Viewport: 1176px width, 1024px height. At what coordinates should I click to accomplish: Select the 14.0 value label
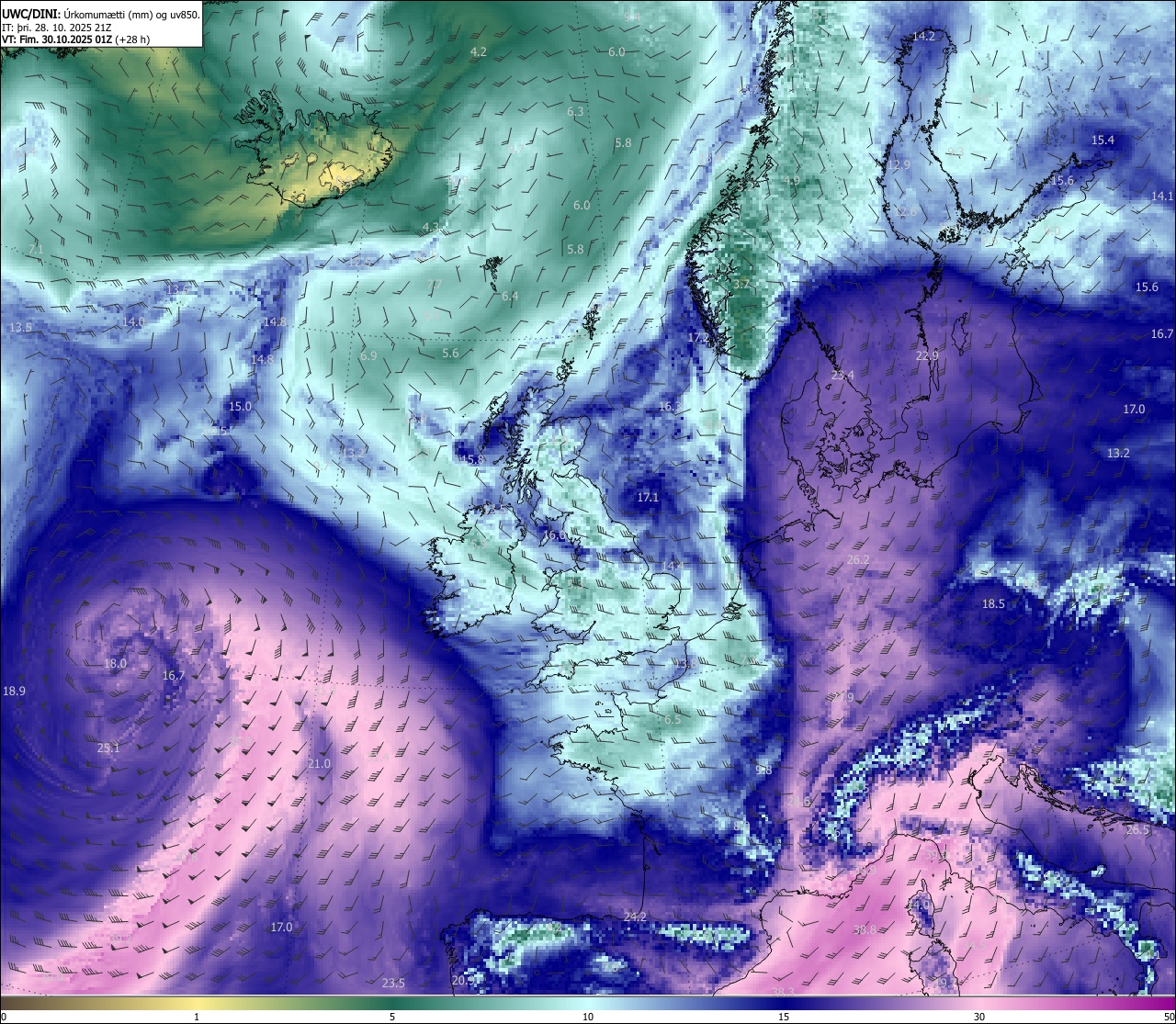[x=133, y=321]
